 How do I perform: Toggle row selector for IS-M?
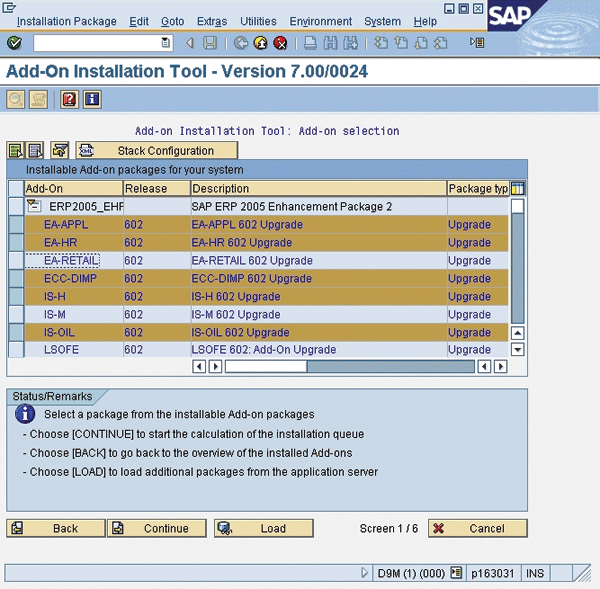pyautogui.click(x=16, y=314)
